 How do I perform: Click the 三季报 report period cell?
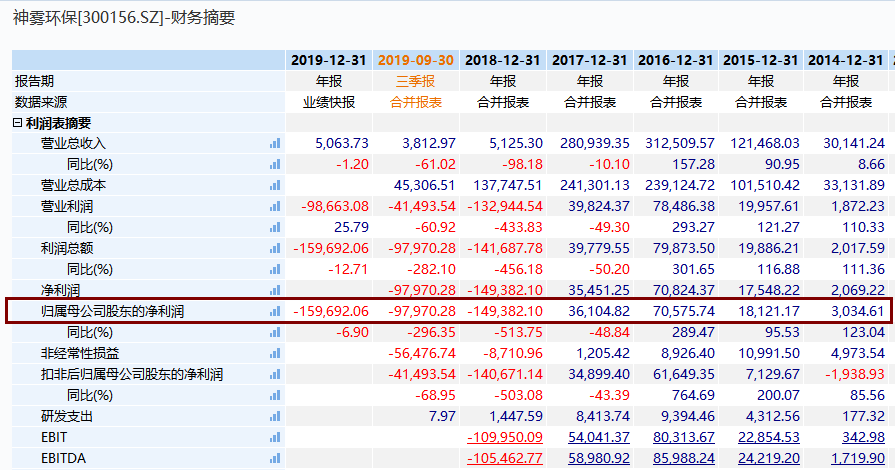coord(415,81)
